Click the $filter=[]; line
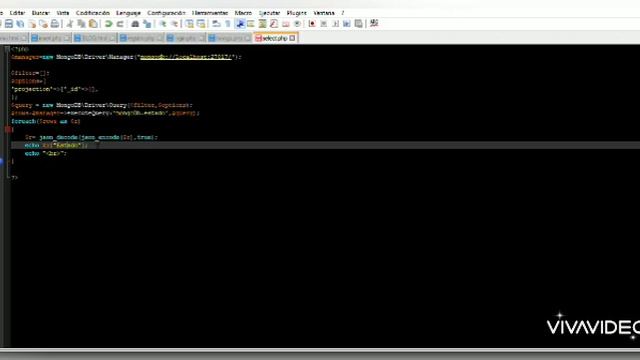The height and width of the screenshot is (360, 640). tap(30, 73)
